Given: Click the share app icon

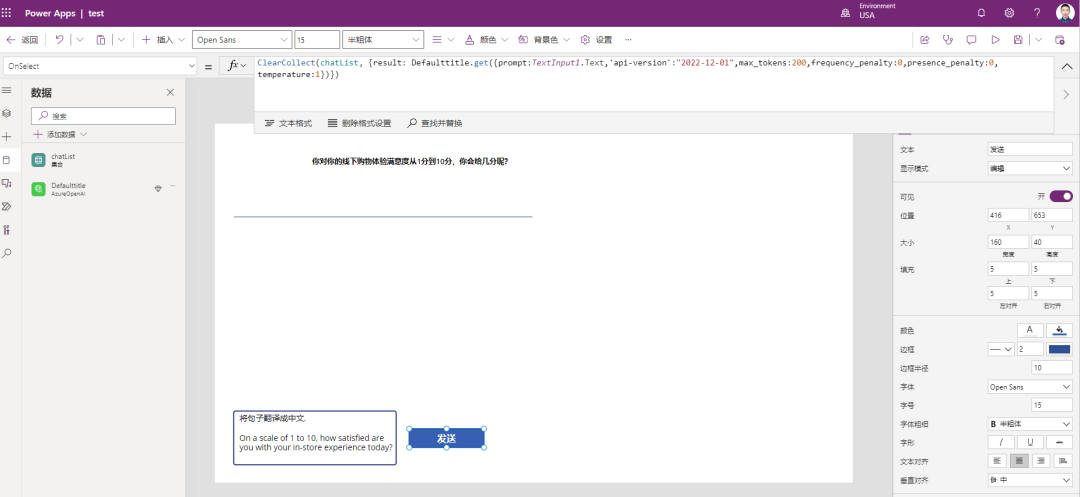Looking at the screenshot, I should click(x=925, y=40).
